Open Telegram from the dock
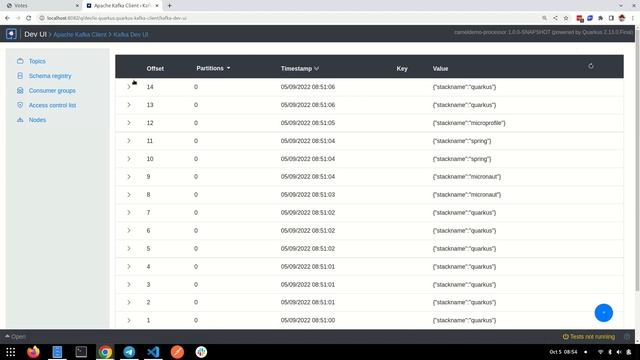This screenshot has height=360, width=640. pyautogui.click(x=129, y=352)
